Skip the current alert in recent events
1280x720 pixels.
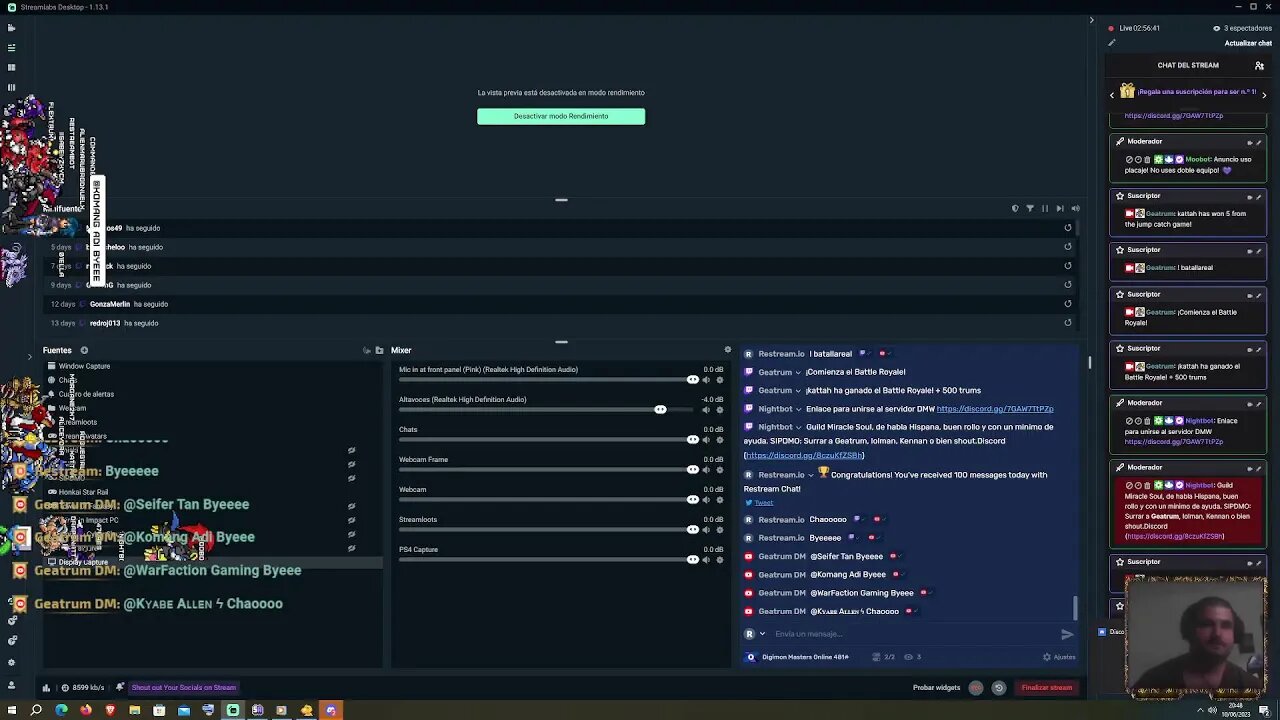(x=1060, y=209)
